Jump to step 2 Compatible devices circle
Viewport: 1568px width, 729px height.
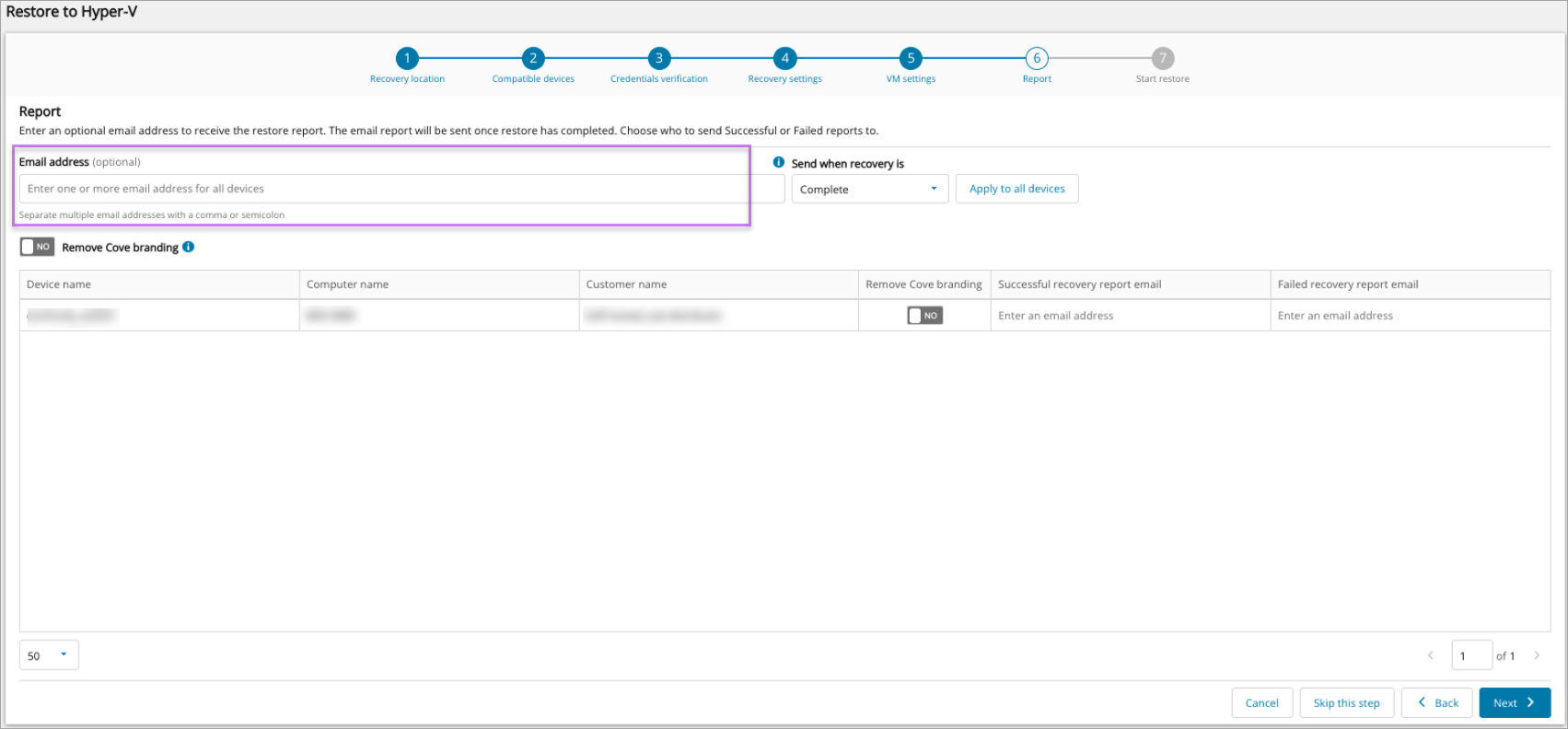(533, 58)
